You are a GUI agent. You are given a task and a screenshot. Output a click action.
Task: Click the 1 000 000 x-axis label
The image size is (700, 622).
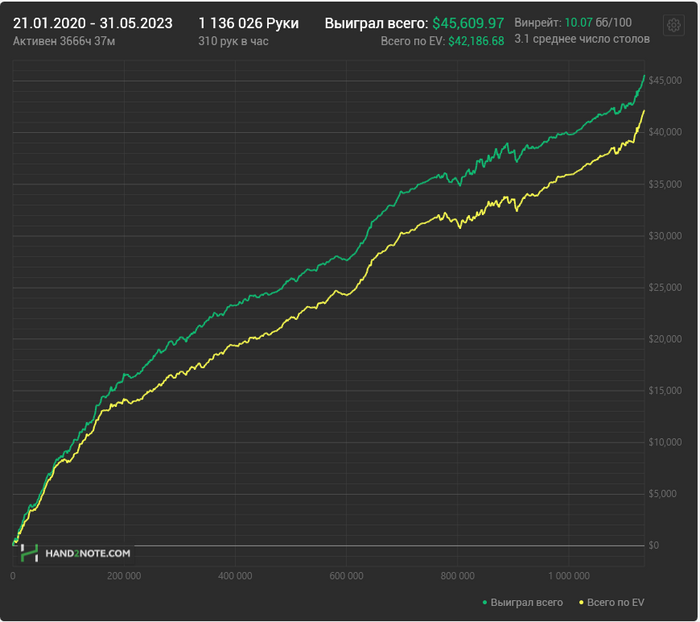569,576
